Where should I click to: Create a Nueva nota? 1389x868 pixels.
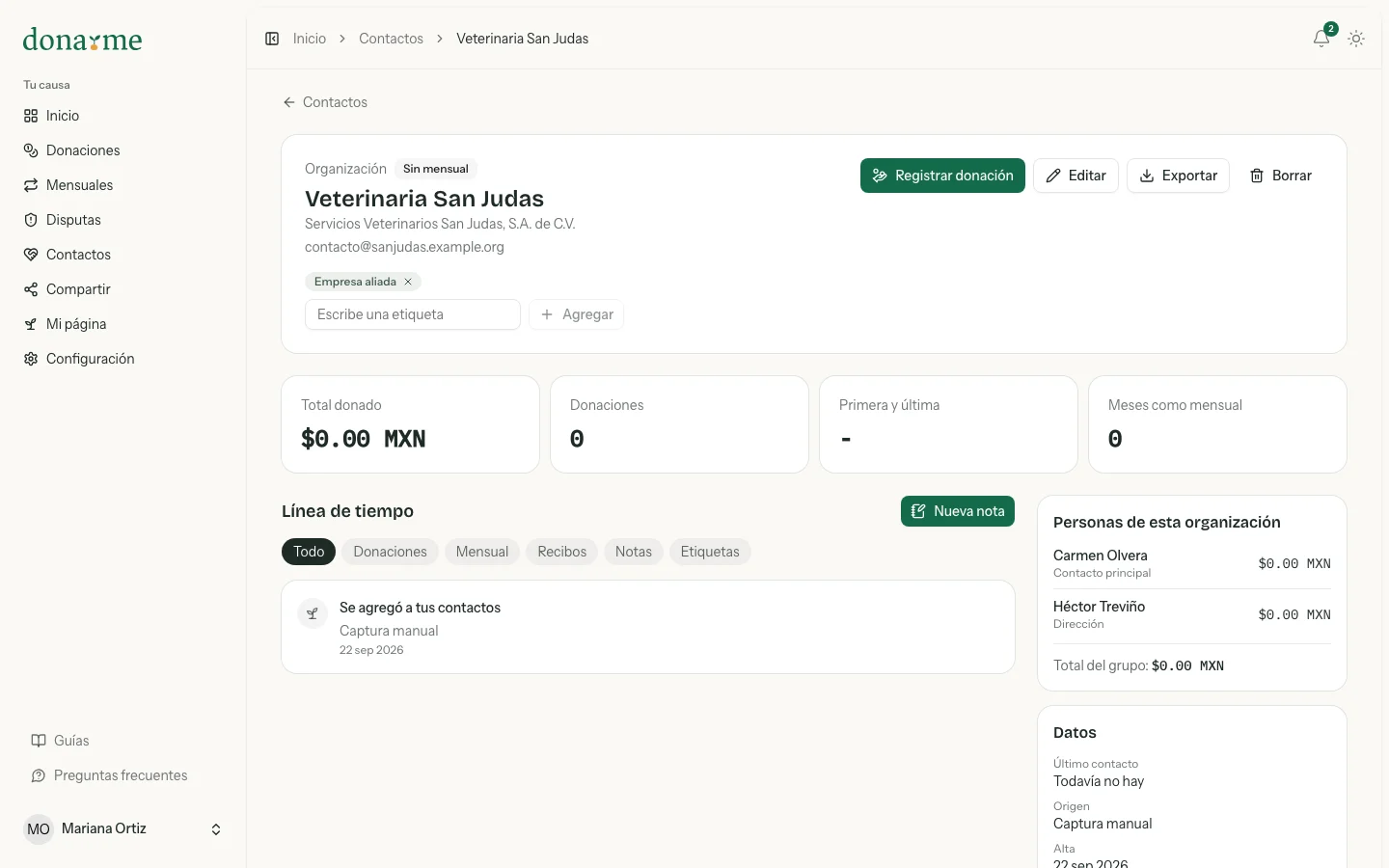tap(958, 511)
